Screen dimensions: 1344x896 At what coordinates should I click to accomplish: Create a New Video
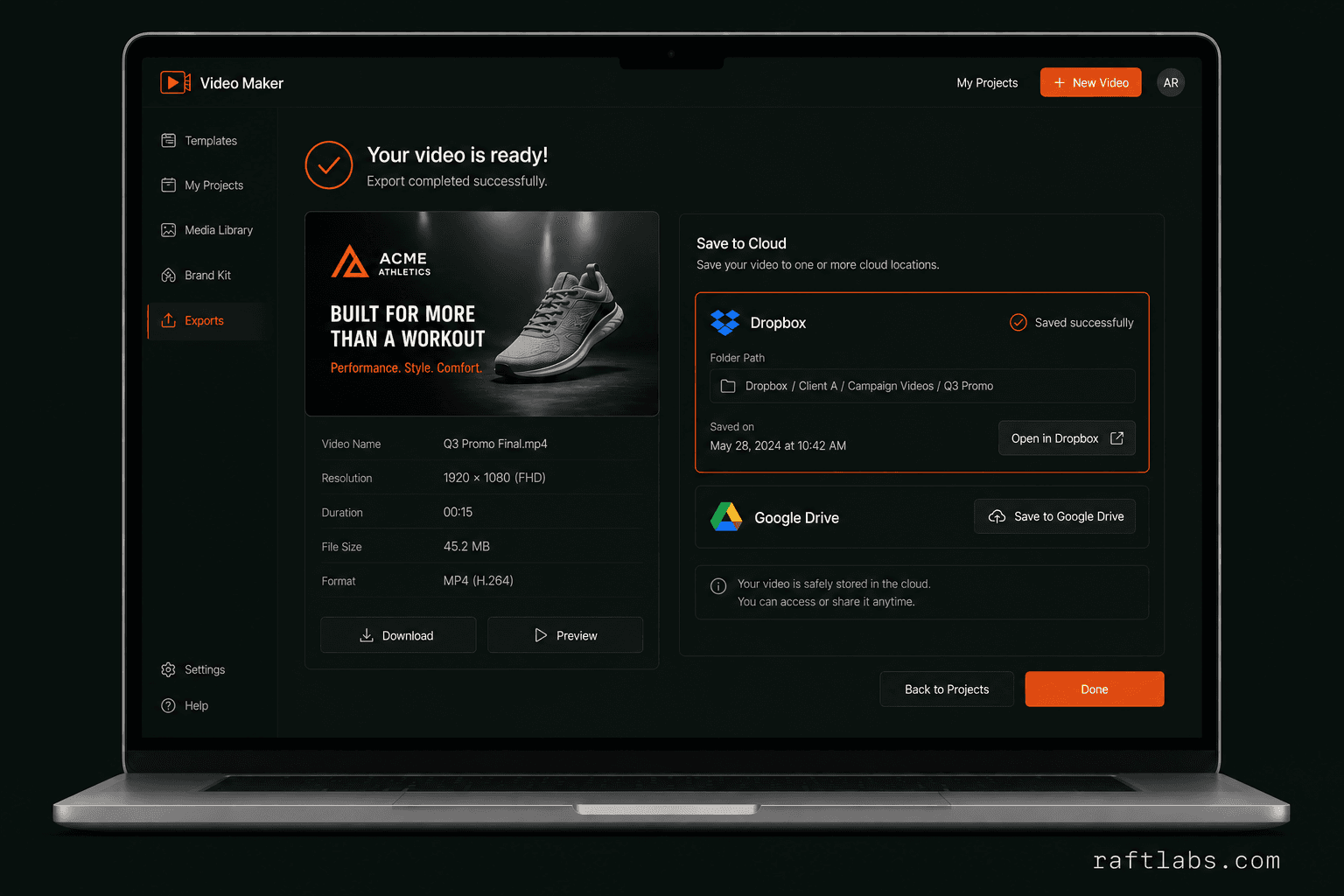pyautogui.click(x=1090, y=82)
